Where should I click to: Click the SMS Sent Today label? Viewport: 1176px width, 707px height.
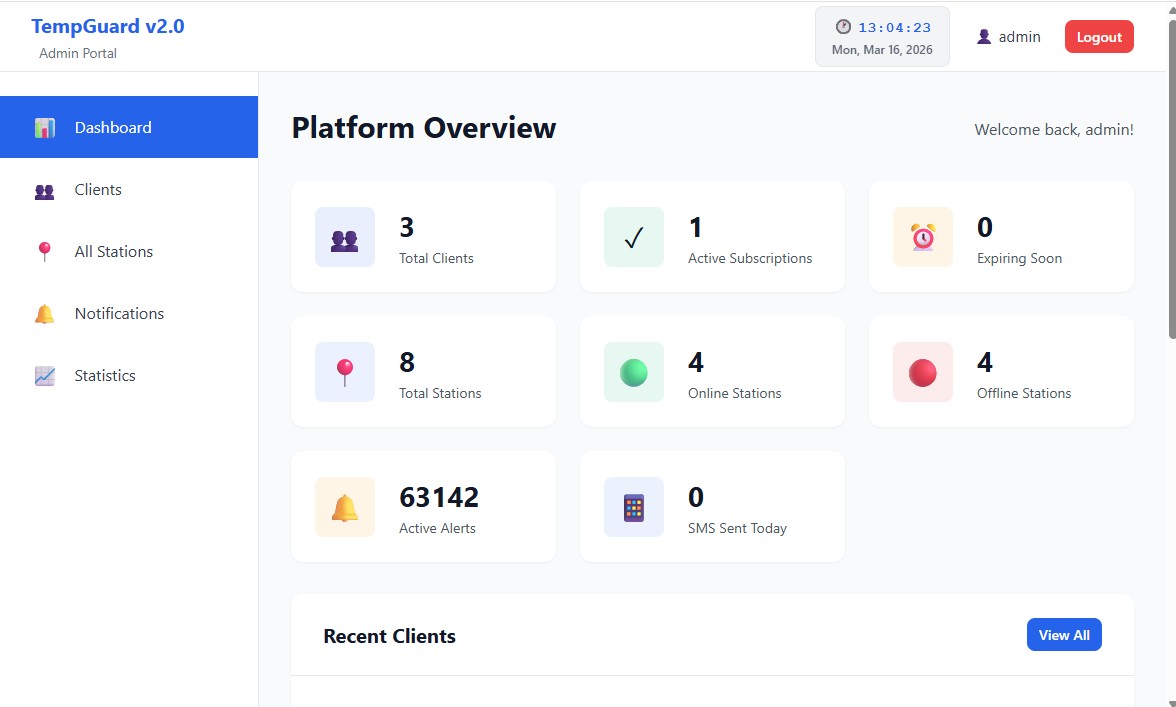(x=737, y=528)
